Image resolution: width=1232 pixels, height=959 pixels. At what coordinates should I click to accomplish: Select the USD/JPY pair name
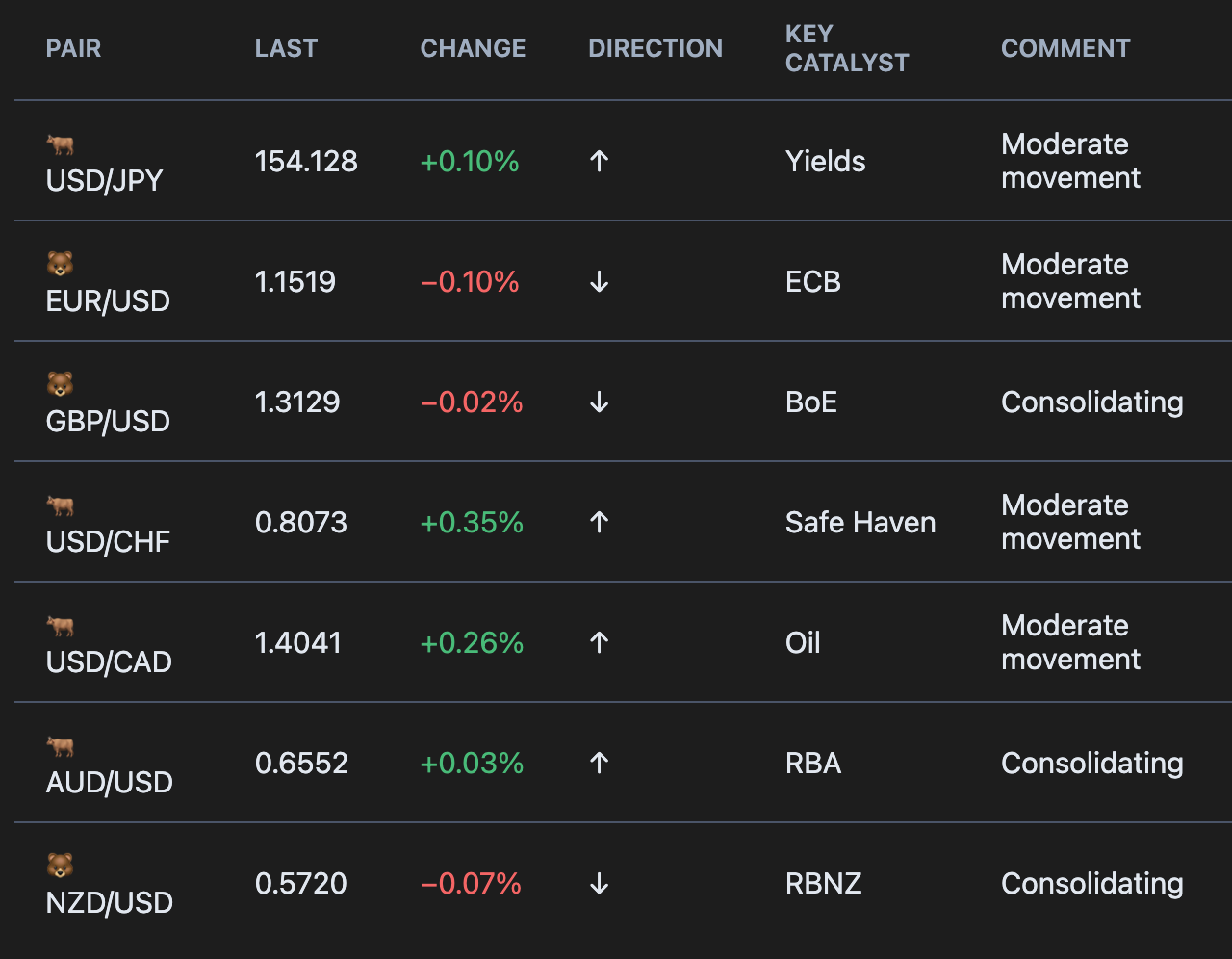105,180
